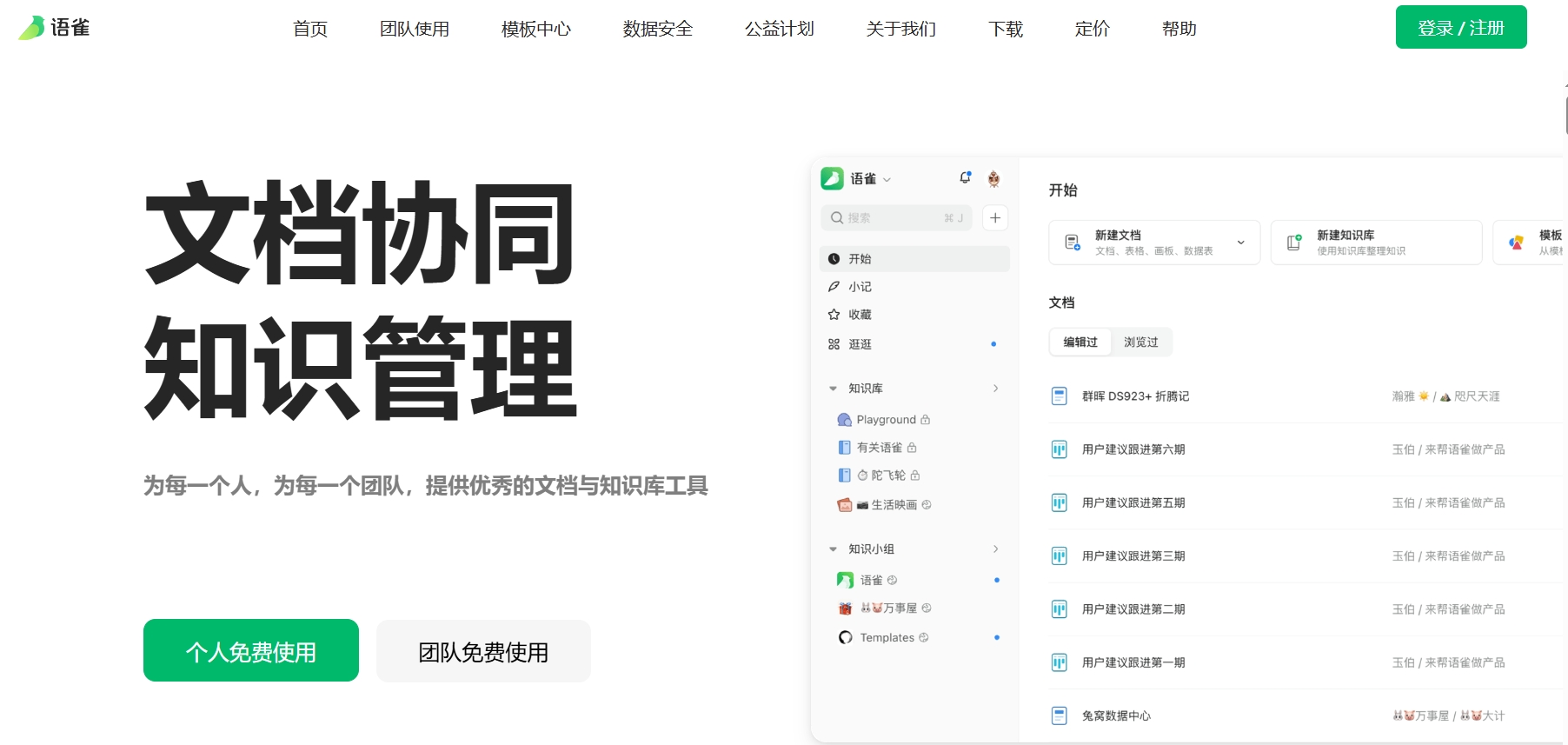Viewport: 1568px width, 745px height.
Task: Open the 定价 navigation link
Action: tap(1093, 29)
